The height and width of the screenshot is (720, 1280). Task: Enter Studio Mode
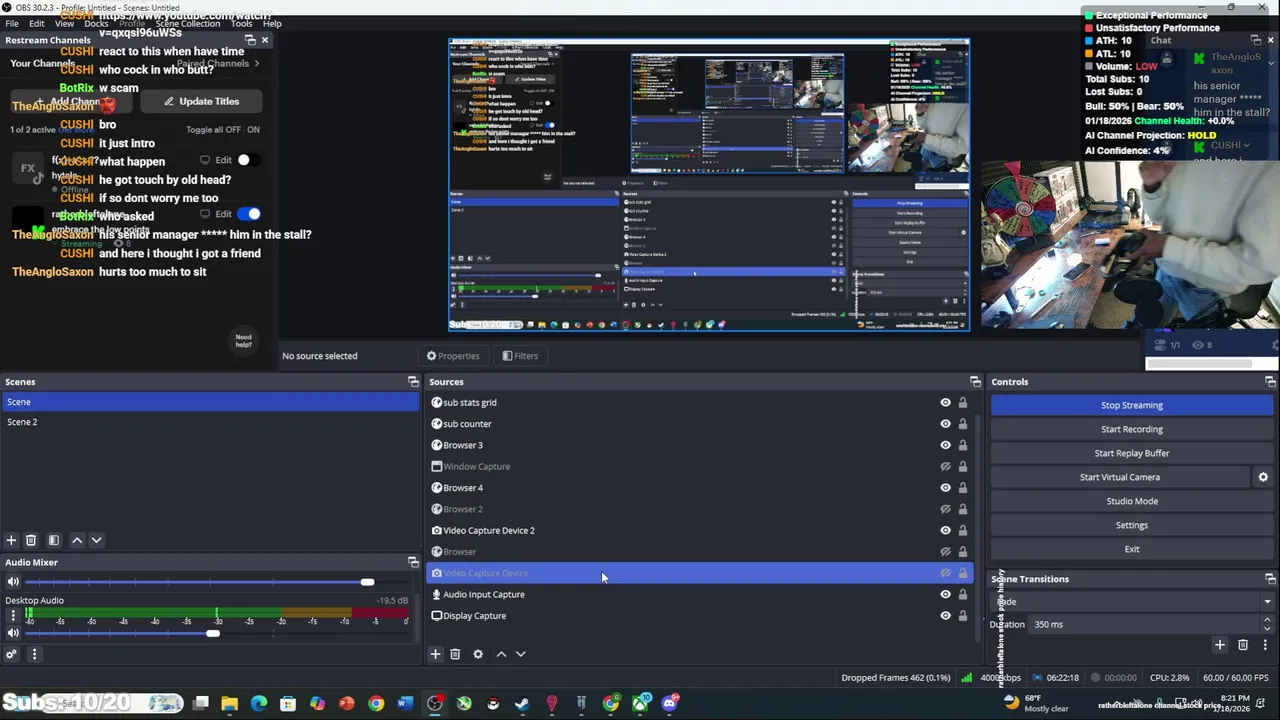point(1132,501)
